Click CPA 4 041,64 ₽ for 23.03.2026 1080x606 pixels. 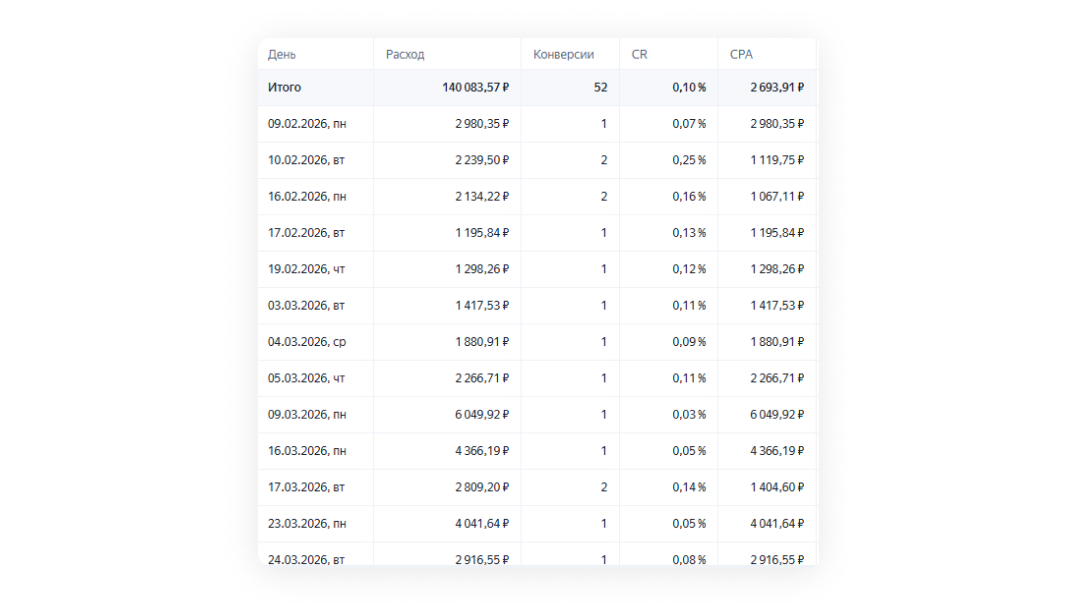(x=777, y=524)
